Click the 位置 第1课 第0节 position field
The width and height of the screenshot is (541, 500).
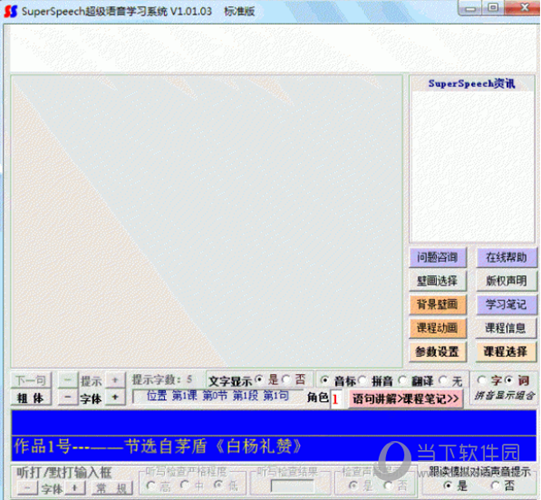click(x=218, y=396)
